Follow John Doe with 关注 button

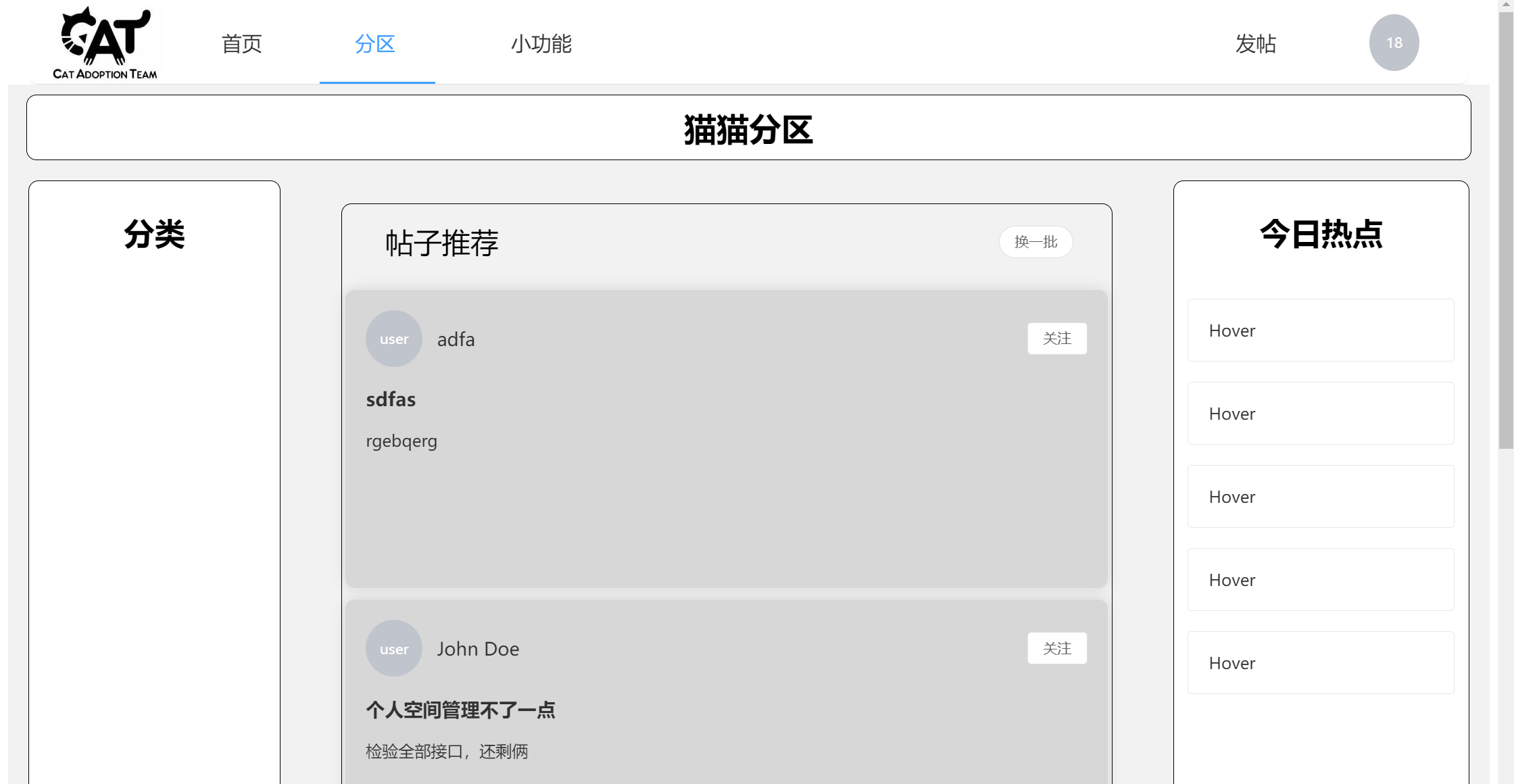pos(1057,648)
